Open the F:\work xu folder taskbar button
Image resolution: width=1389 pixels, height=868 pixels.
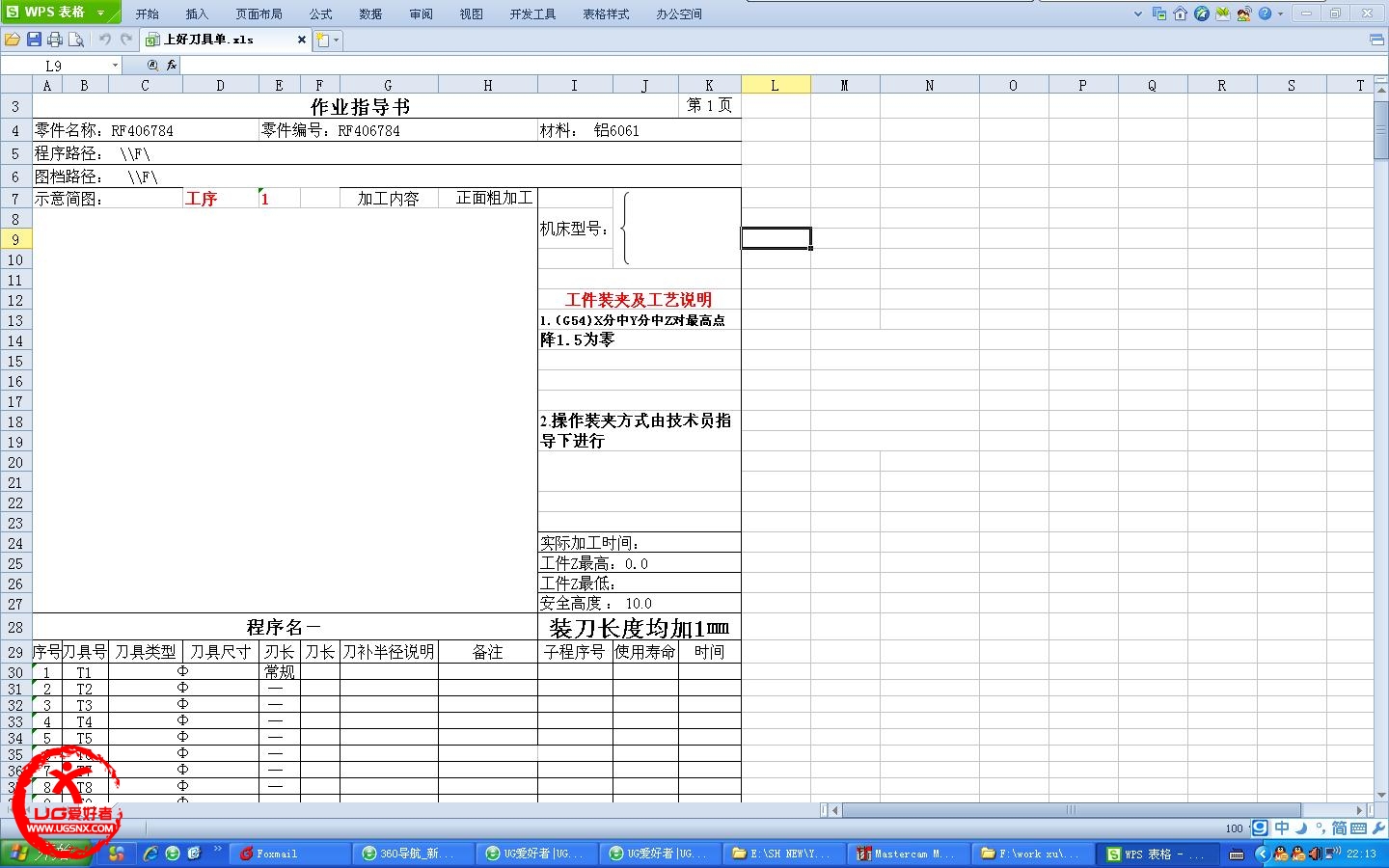(x=1033, y=854)
